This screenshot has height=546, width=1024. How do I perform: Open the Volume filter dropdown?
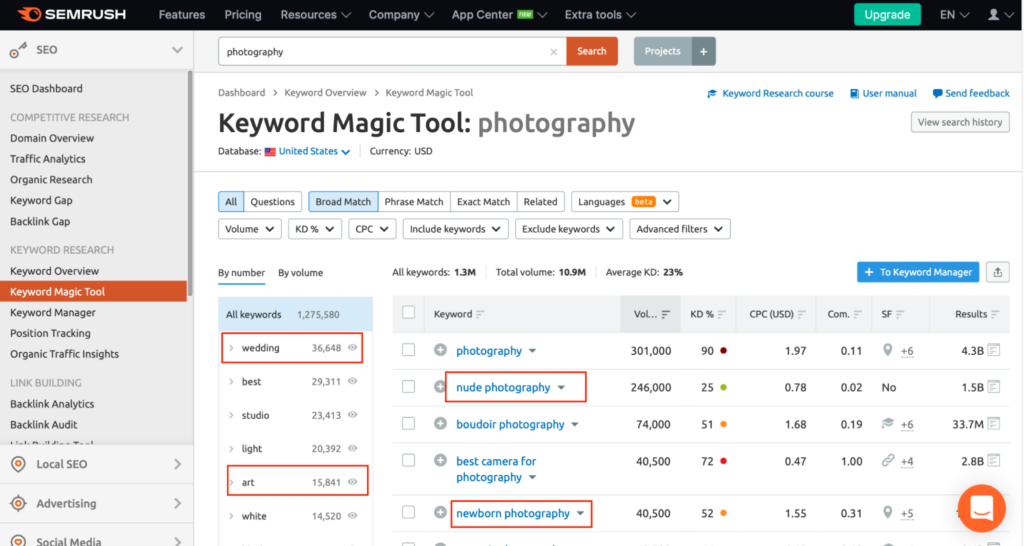point(249,229)
